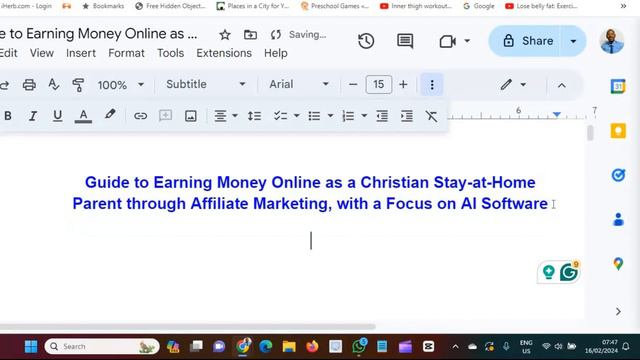640x360 pixels.
Task: Insert a link
Action: (x=140, y=116)
